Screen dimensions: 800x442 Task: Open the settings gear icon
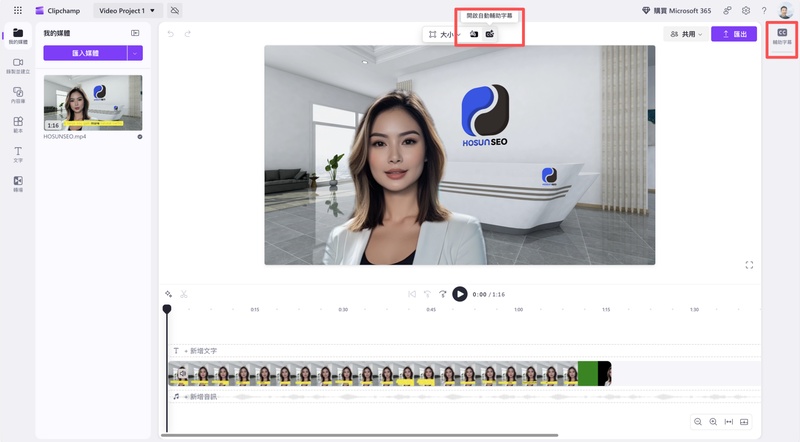click(745, 10)
